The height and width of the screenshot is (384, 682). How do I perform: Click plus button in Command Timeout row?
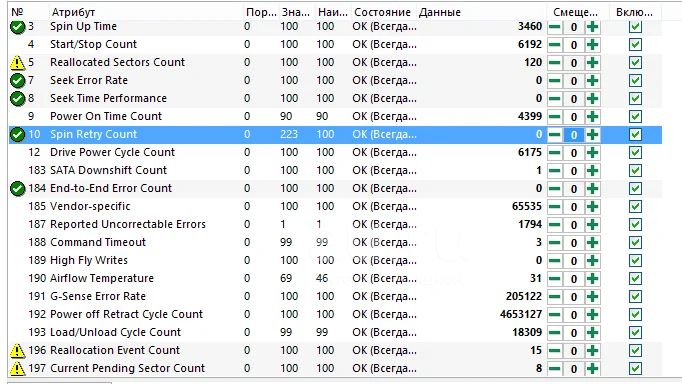coord(592,243)
